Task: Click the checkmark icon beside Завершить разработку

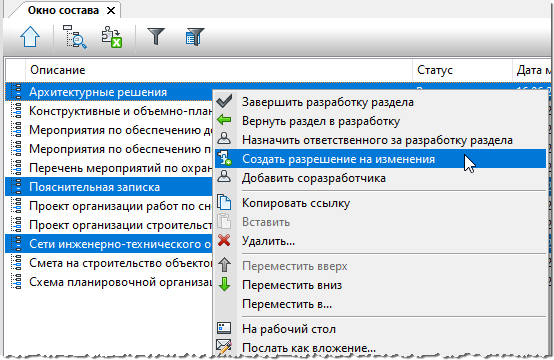Action: [224, 101]
